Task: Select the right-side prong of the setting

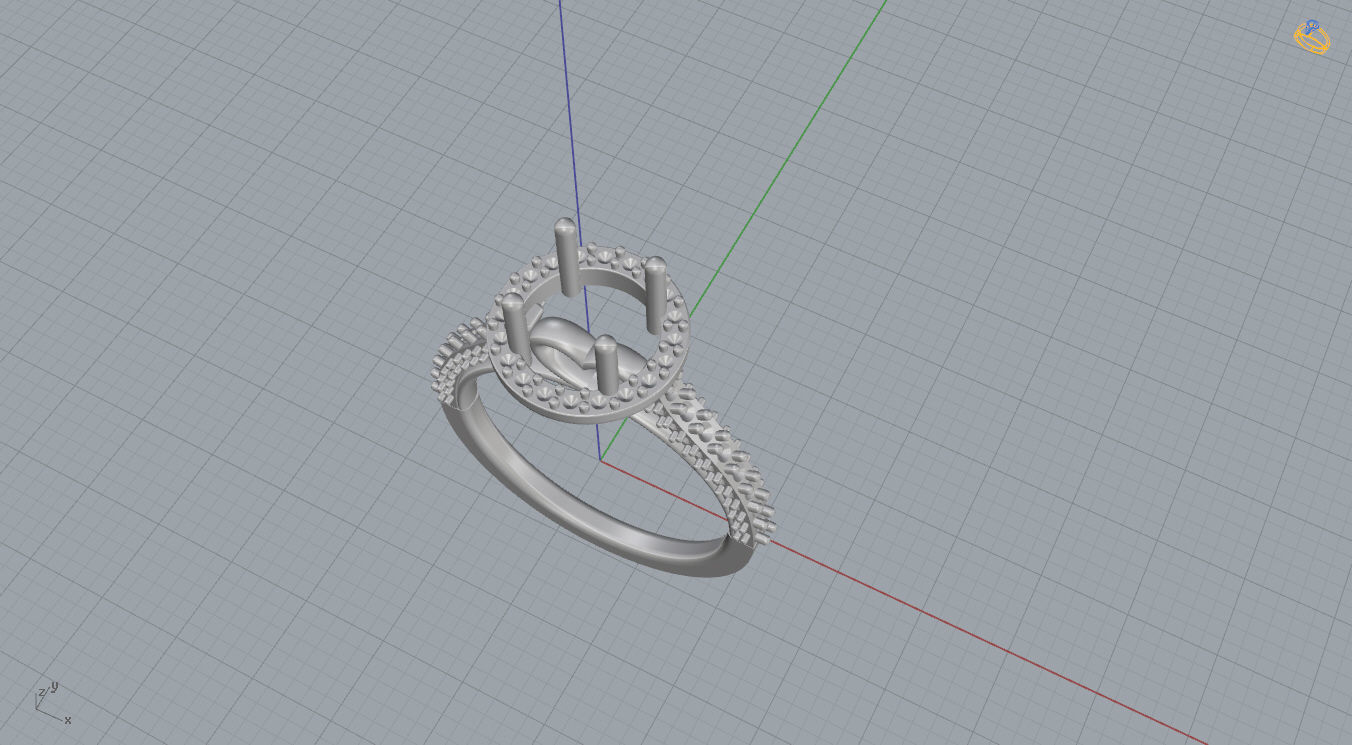Action: pyautogui.click(x=656, y=294)
